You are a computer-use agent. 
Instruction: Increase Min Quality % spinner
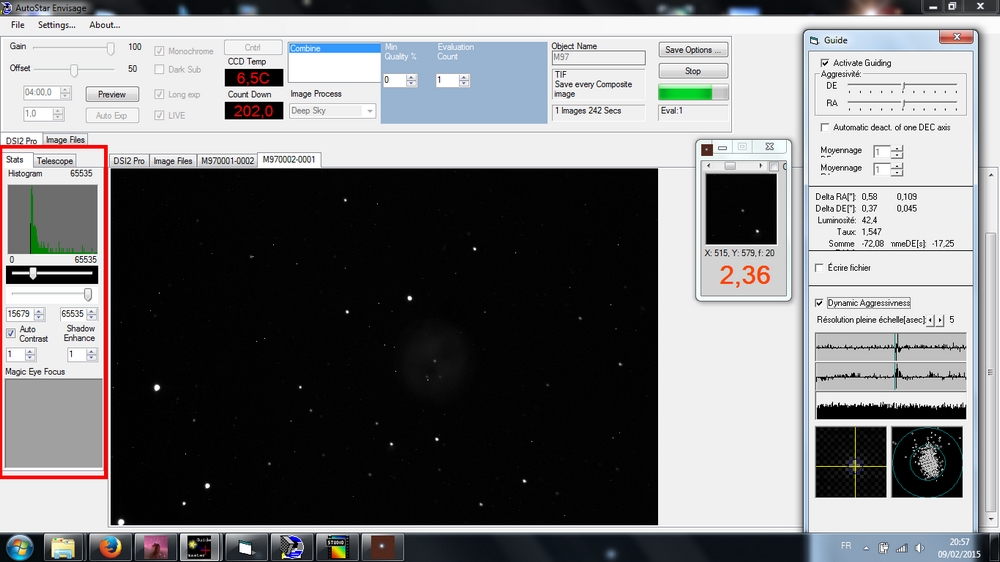coord(411,77)
